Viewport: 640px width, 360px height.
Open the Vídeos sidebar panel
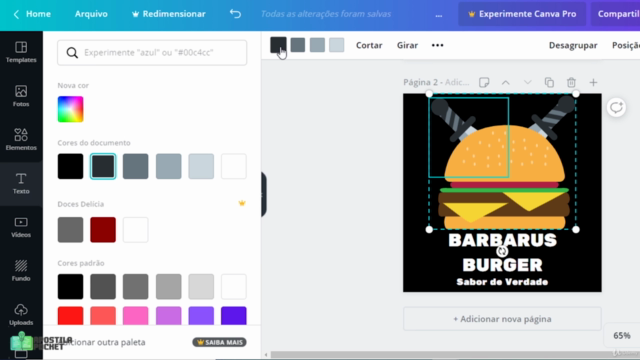click(21, 227)
